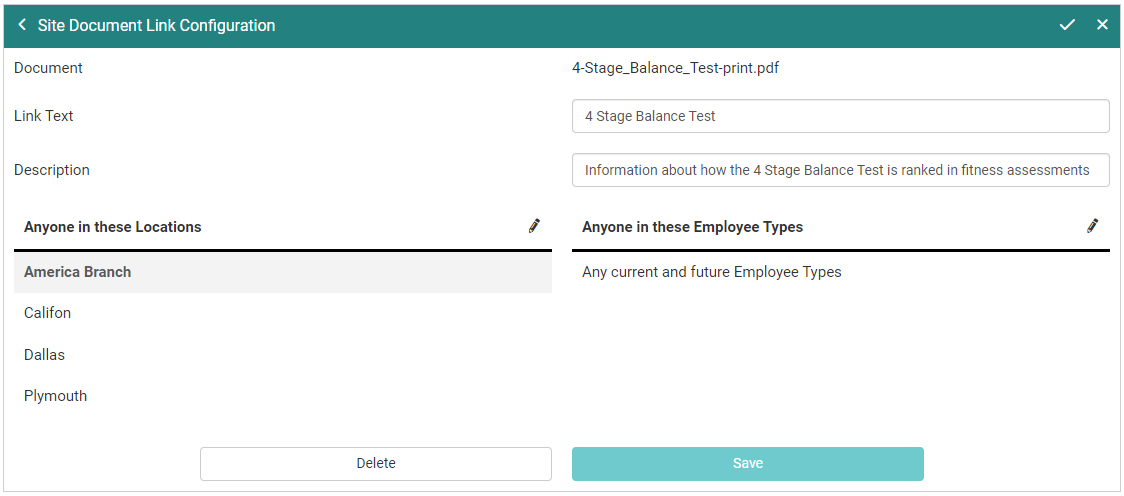The height and width of the screenshot is (496, 1124).
Task: Edit locations using the pencil icon
Action: pos(534,226)
